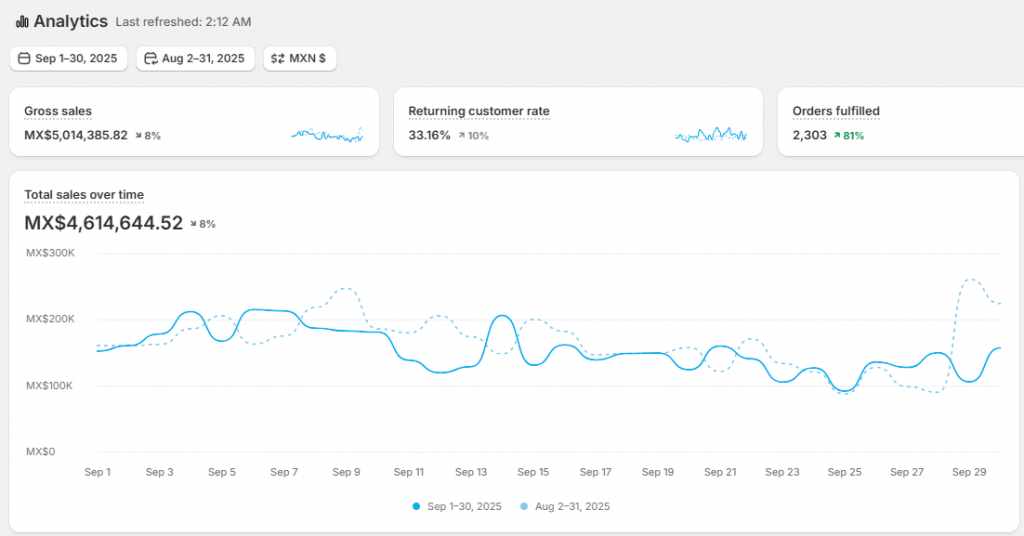Click the Sep 25 x-axis label
The height and width of the screenshot is (536, 1024).
(x=844, y=472)
